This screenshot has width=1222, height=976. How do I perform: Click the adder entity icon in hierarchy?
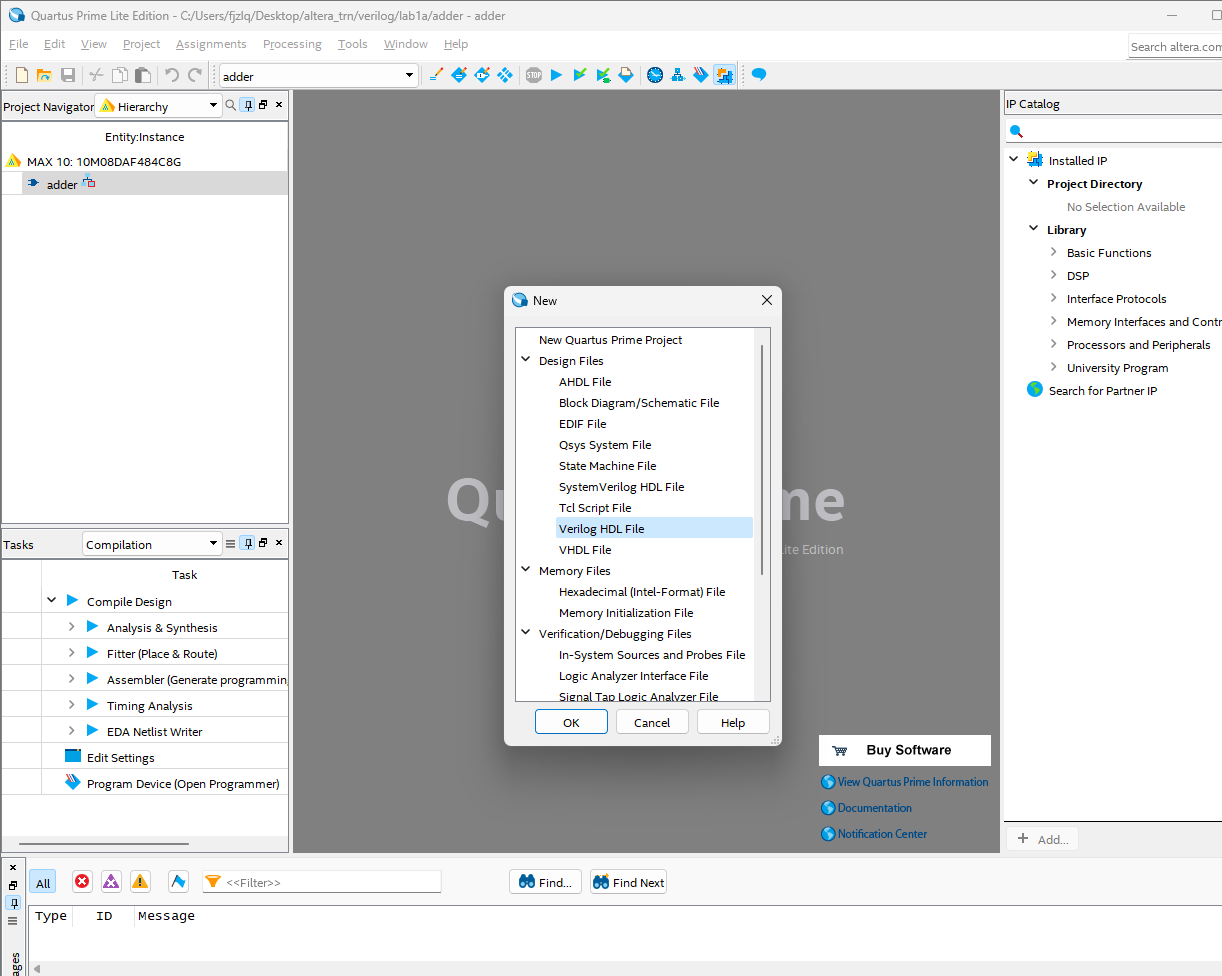click(x=34, y=183)
